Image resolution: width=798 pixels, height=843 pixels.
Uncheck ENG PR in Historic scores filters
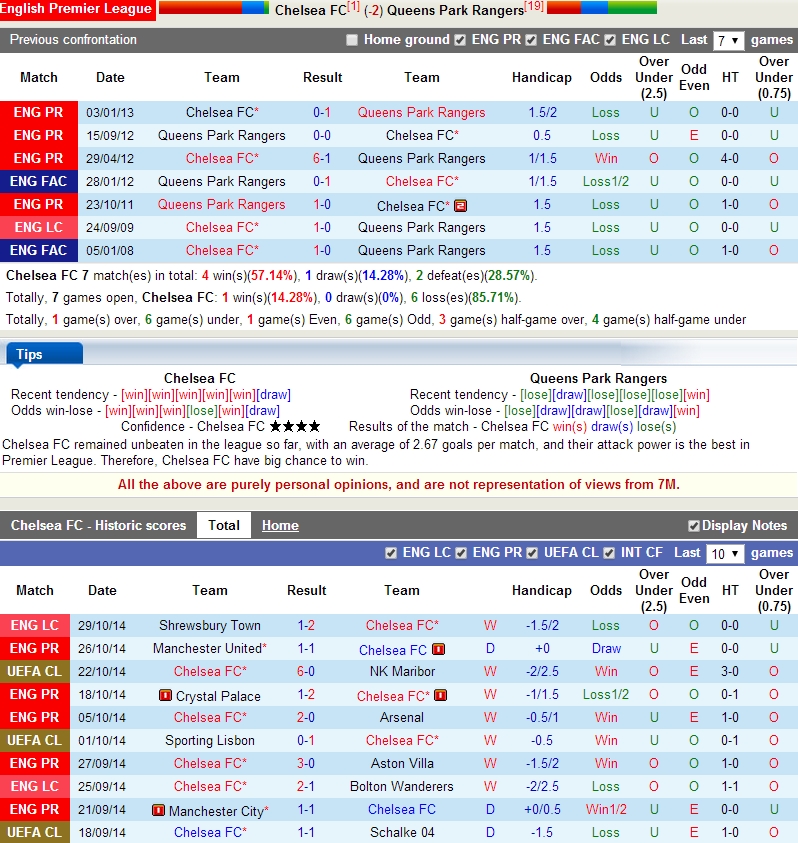(461, 553)
